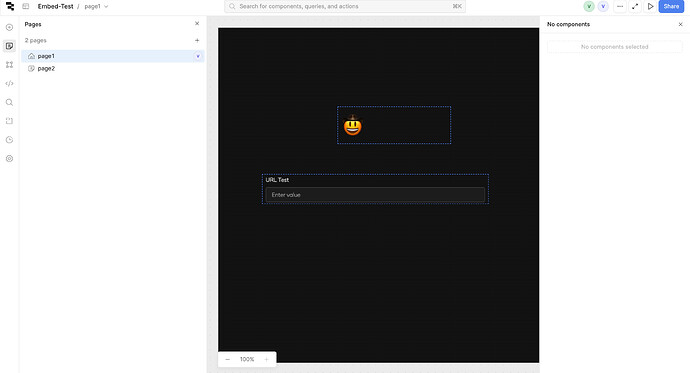
Task: Select the Pages sidebar icon
Action: (9, 46)
